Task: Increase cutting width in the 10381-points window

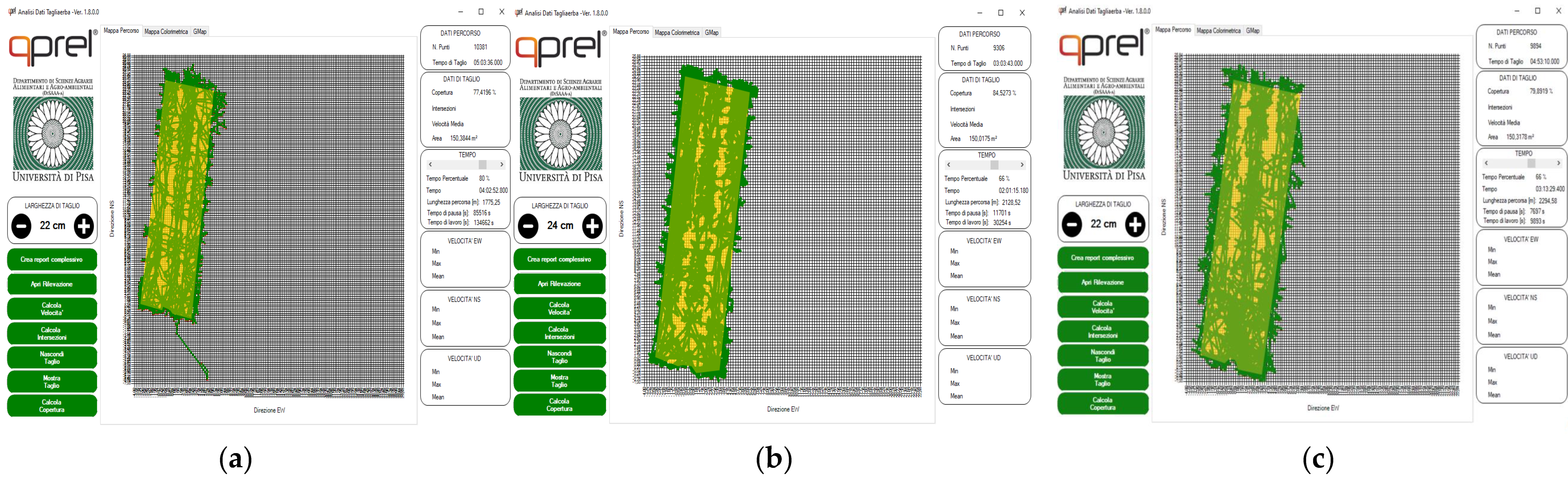Action: (84, 226)
